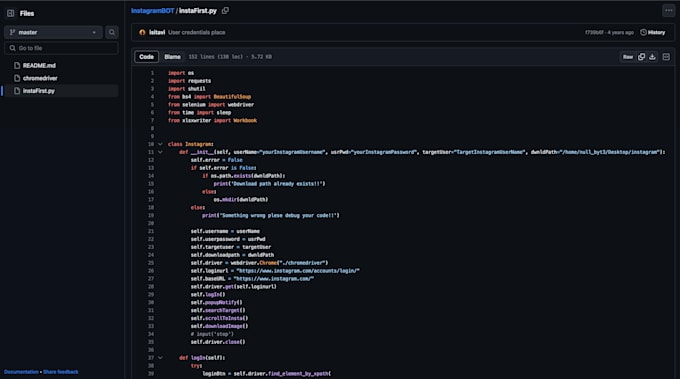Open the Raw file view
Image resolution: width=680 pixels, height=379 pixels.
628,57
